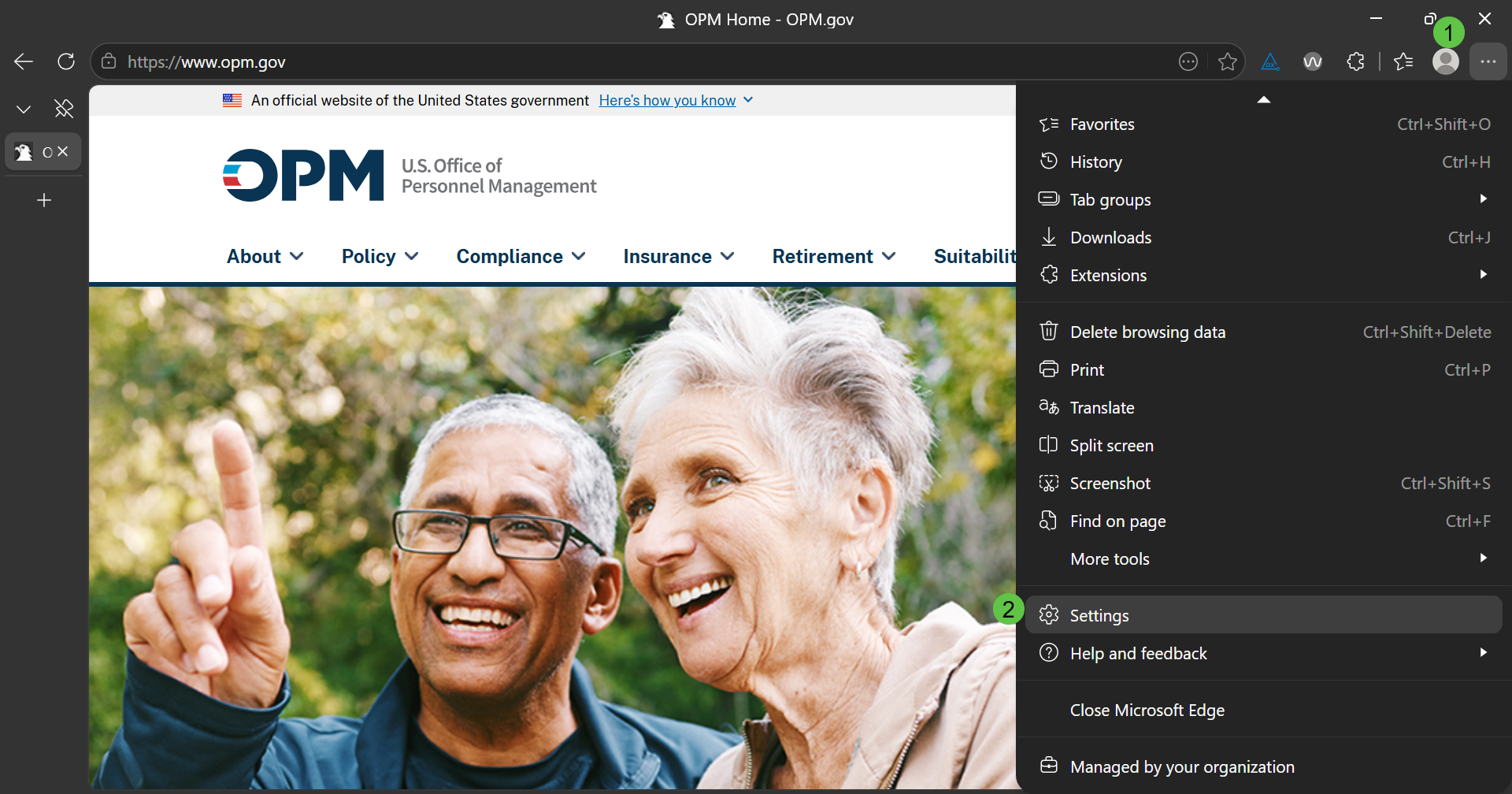Click the US flag icon in banner
This screenshot has height=794, width=1512.
[x=232, y=100]
